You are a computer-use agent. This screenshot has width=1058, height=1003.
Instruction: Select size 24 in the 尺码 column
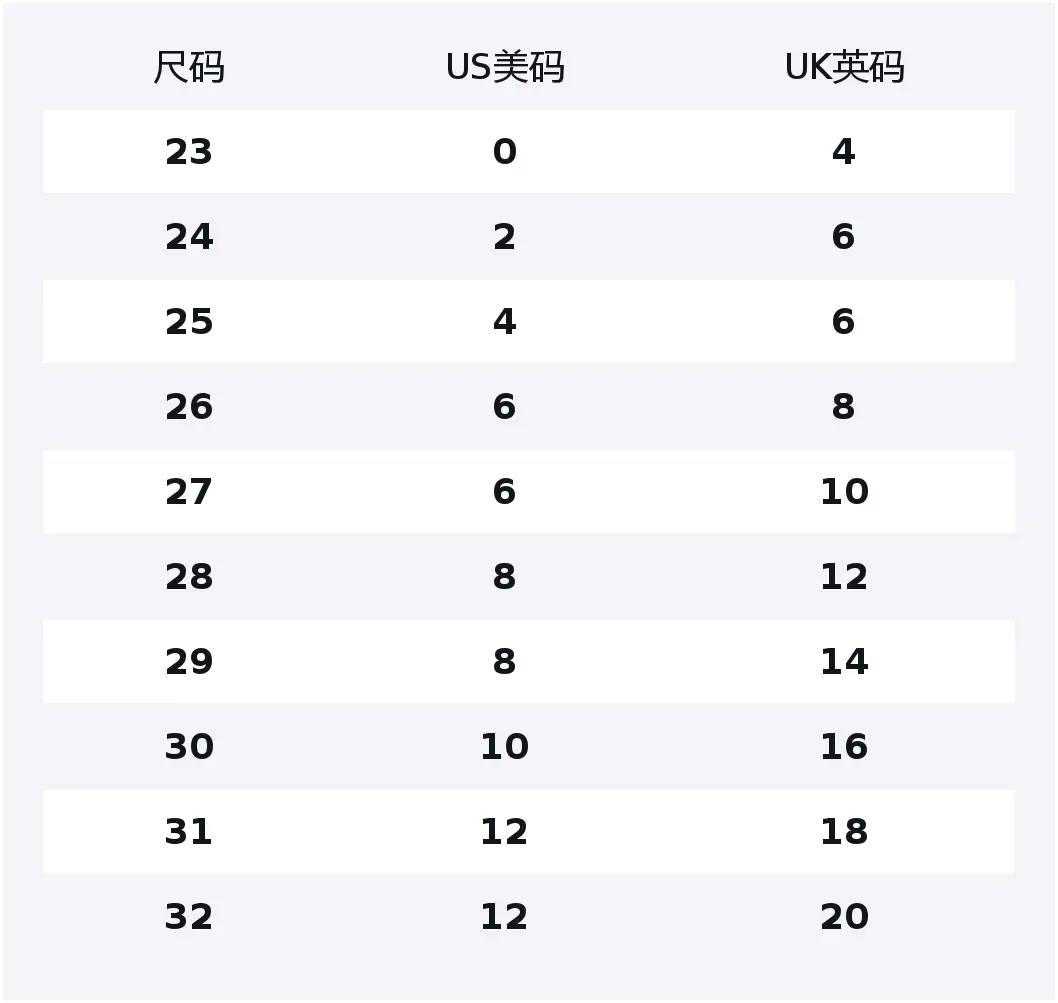pos(189,237)
